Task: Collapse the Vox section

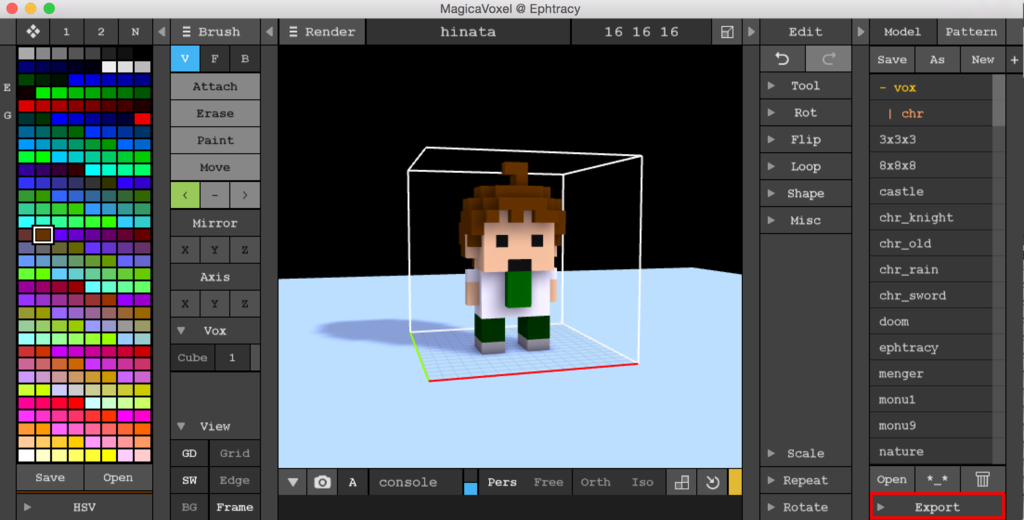Action: pos(215,331)
